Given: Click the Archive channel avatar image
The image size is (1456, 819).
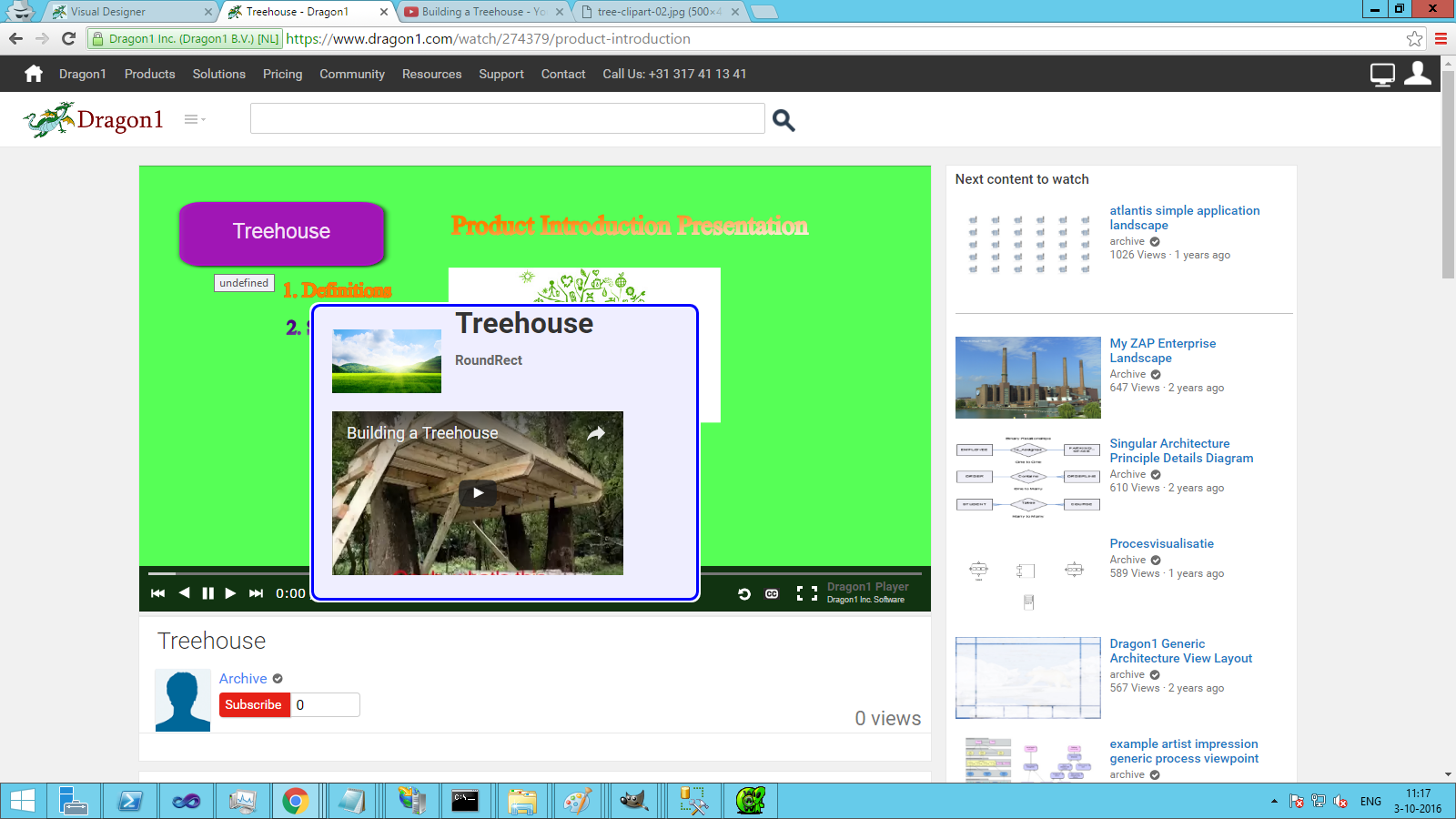Looking at the screenshot, I should click(183, 701).
